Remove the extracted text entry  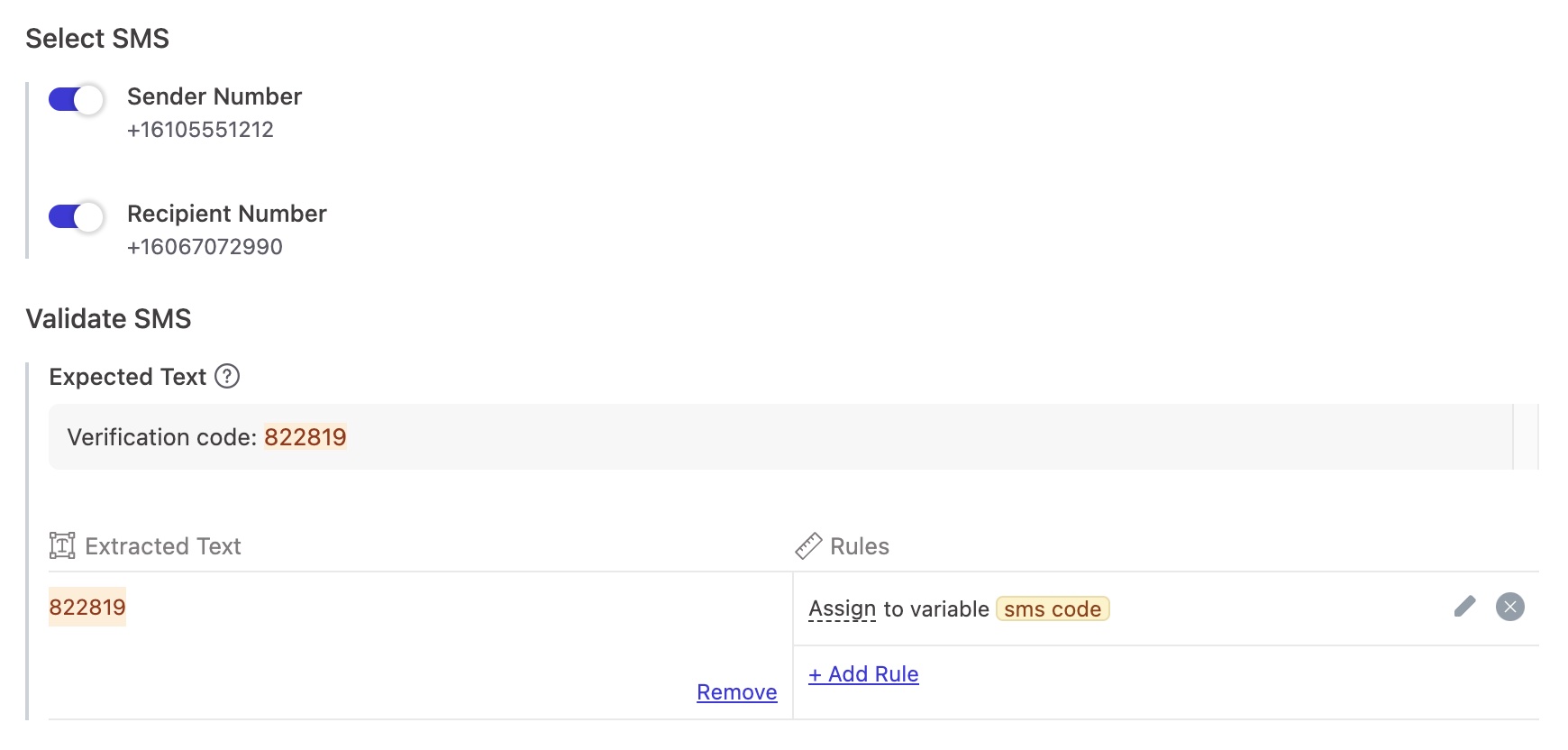736,692
